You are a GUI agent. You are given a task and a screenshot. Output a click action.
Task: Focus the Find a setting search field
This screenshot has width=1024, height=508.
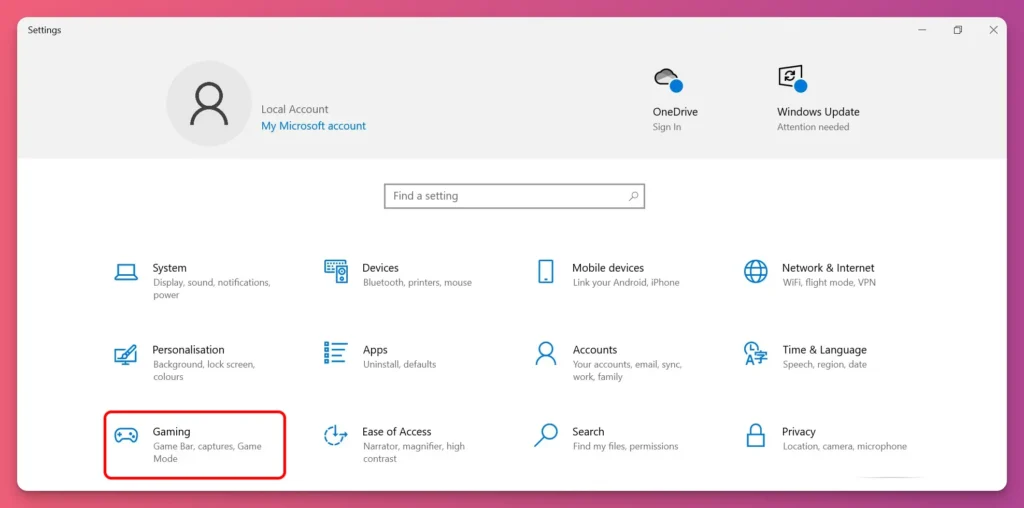point(515,196)
